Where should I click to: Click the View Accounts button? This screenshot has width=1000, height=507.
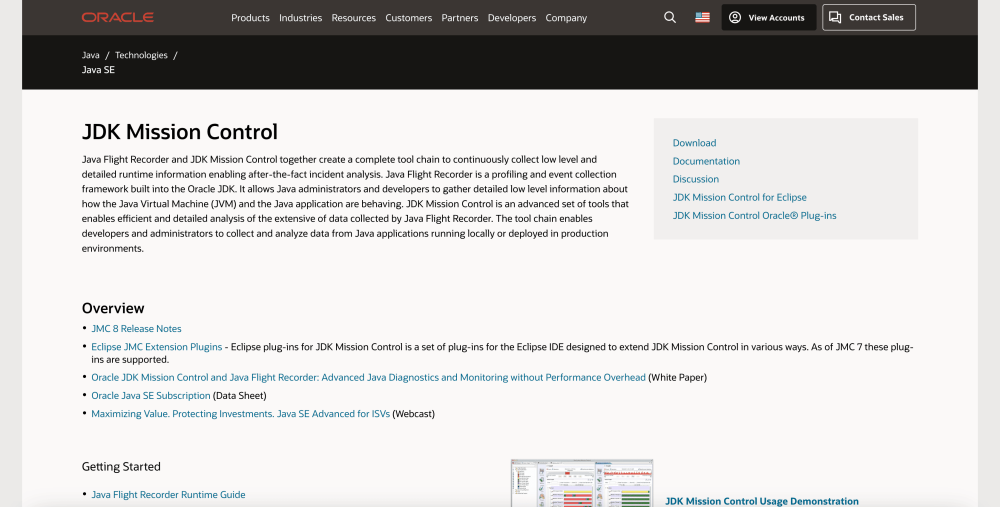coord(768,17)
